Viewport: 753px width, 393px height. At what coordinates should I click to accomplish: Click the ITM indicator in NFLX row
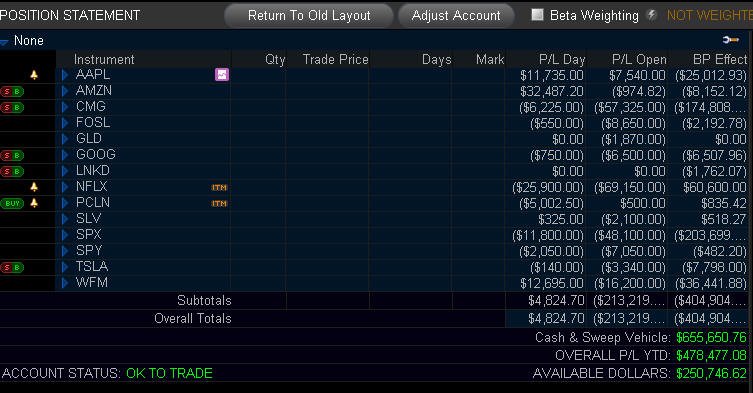point(219,187)
